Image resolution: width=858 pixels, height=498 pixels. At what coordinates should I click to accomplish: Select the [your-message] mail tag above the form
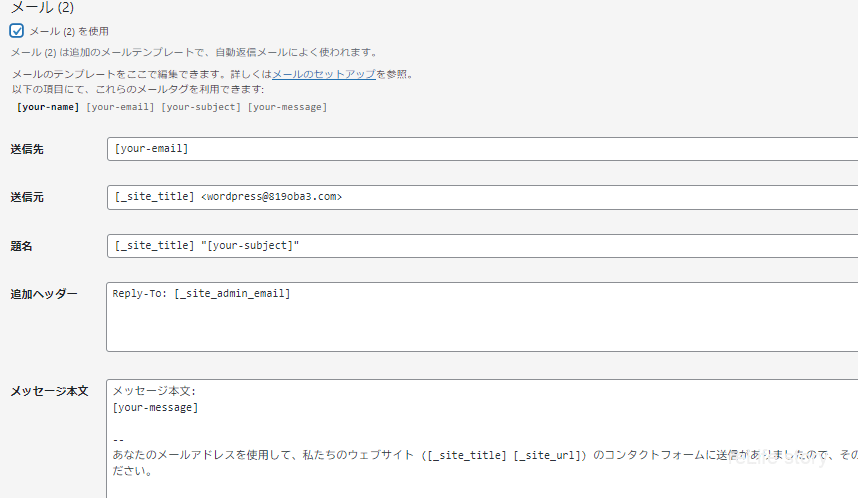tap(287, 107)
